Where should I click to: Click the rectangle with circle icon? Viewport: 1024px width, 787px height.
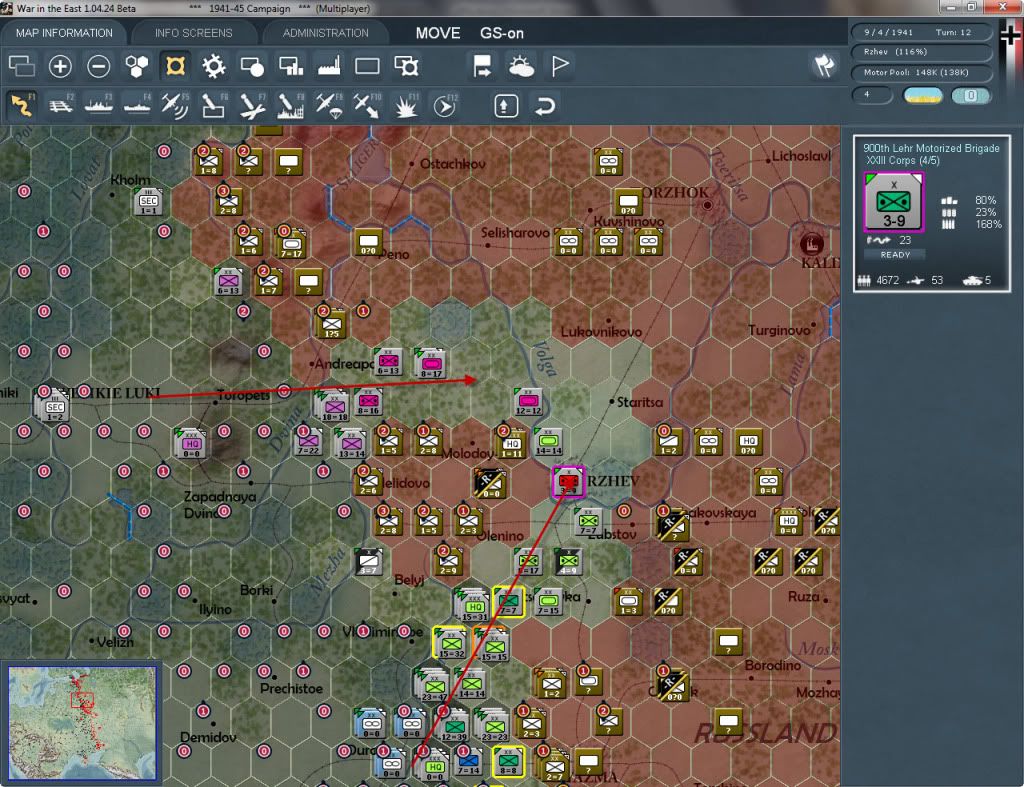(252, 66)
